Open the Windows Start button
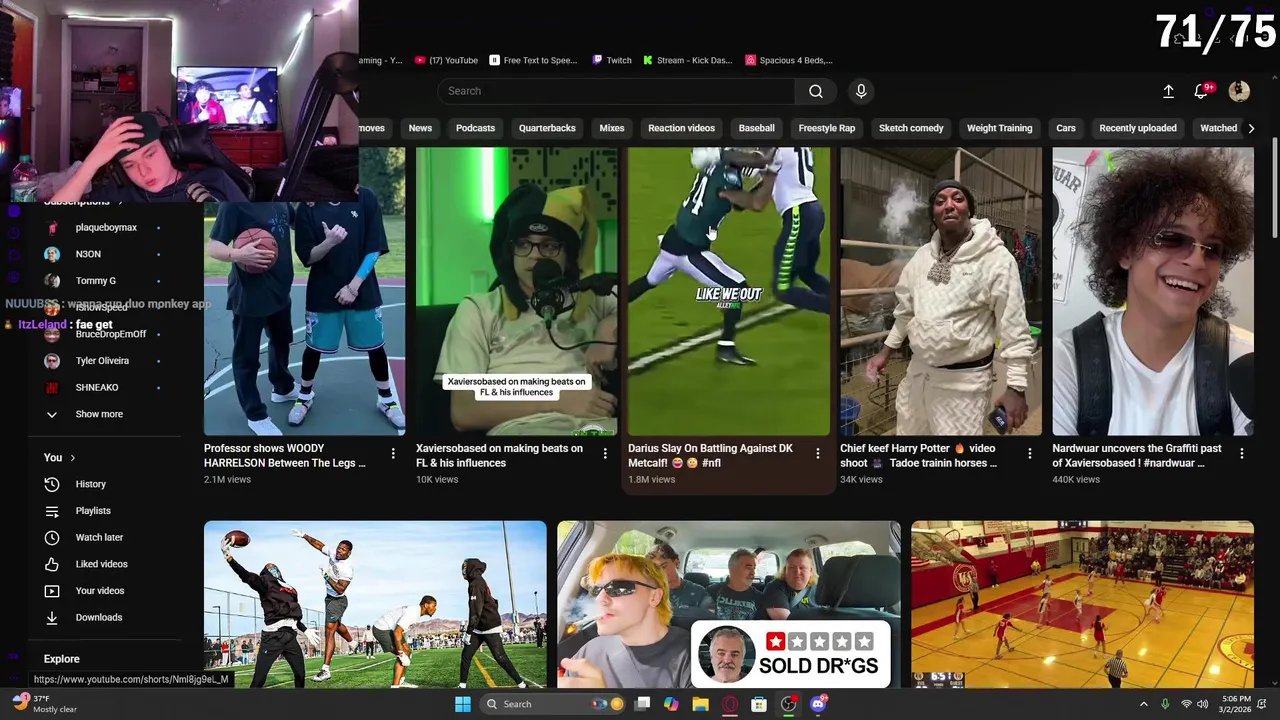This screenshot has width=1280, height=720. (463, 704)
